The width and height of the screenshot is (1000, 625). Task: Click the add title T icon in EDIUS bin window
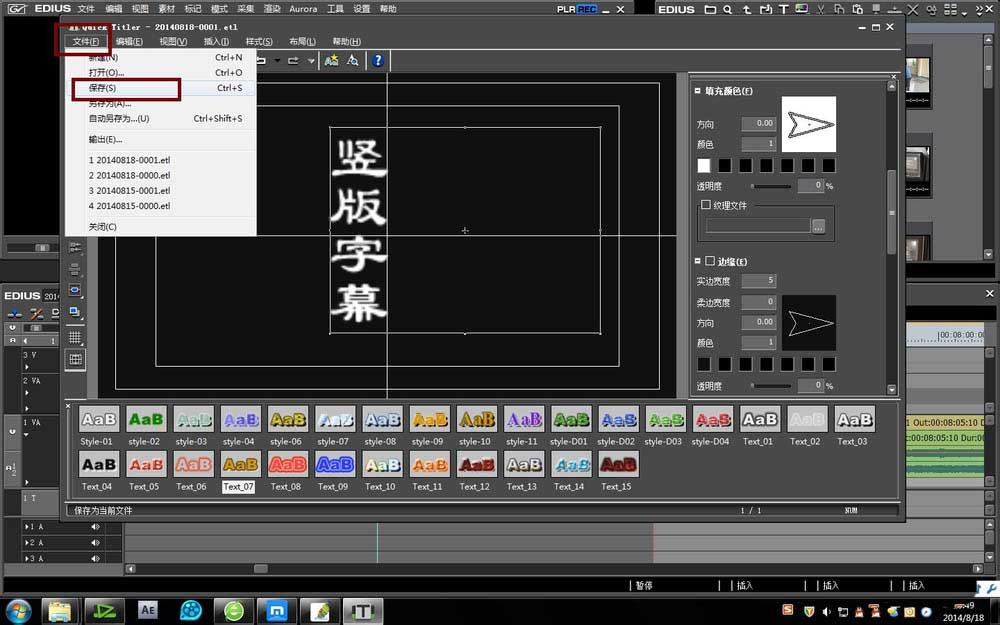point(783,10)
